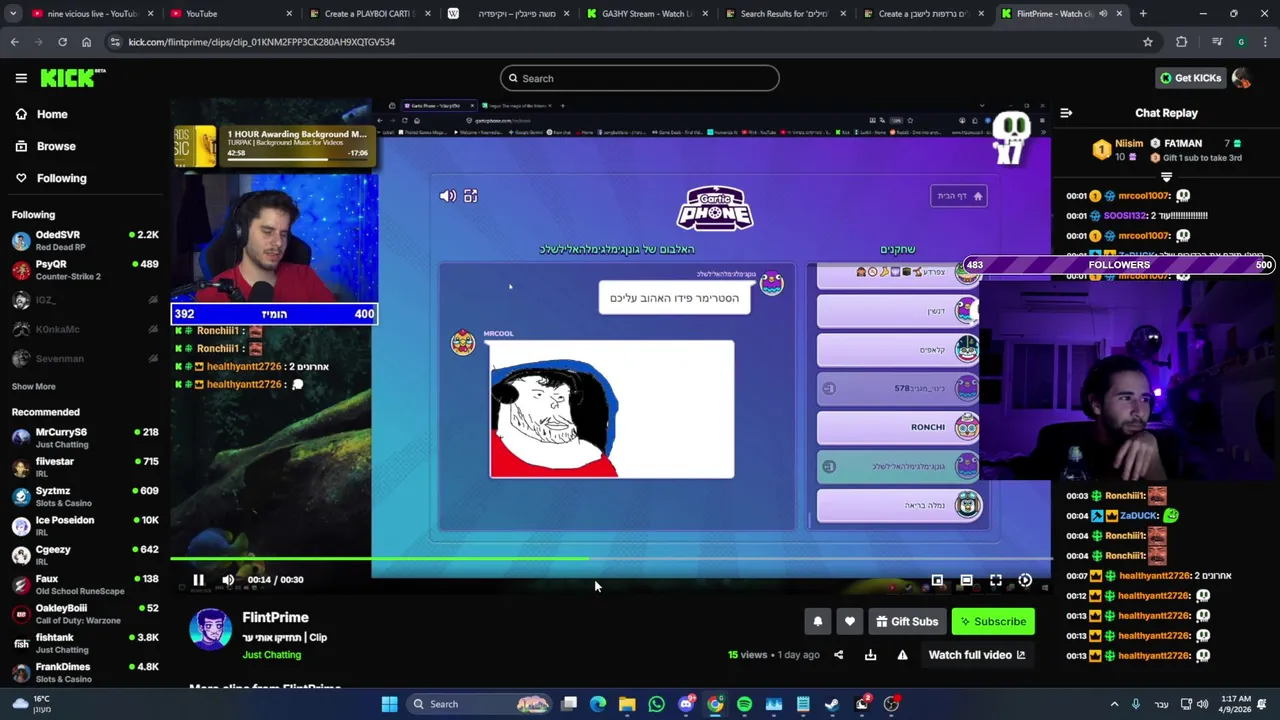Image resolution: width=1280 pixels, height=720 pixels.
Task: Switch to nine vicious live YouTube tab
Action: [91, 14]
